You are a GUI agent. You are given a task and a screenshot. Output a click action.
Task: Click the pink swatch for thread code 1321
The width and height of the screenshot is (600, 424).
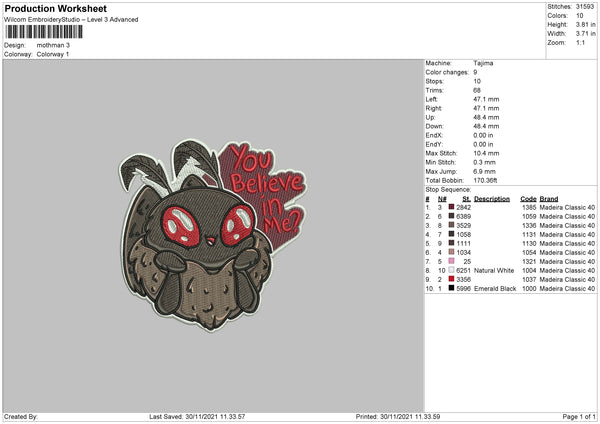tap(452, 261)
